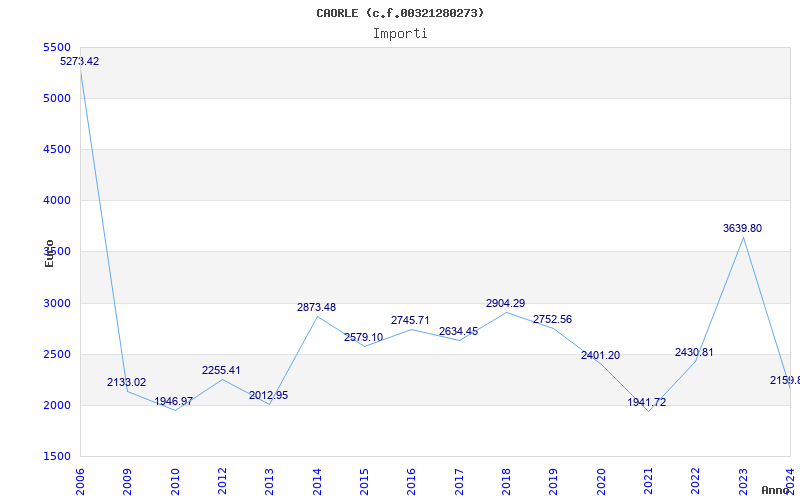
Task: Click the data label 1946.97
Action: (173, 401)
